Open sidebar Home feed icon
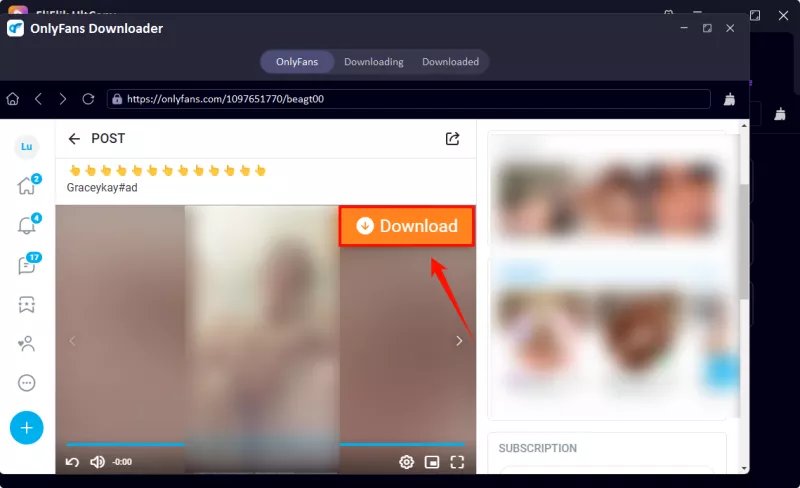This screenshot has width=800, height=488. point(27,185)
